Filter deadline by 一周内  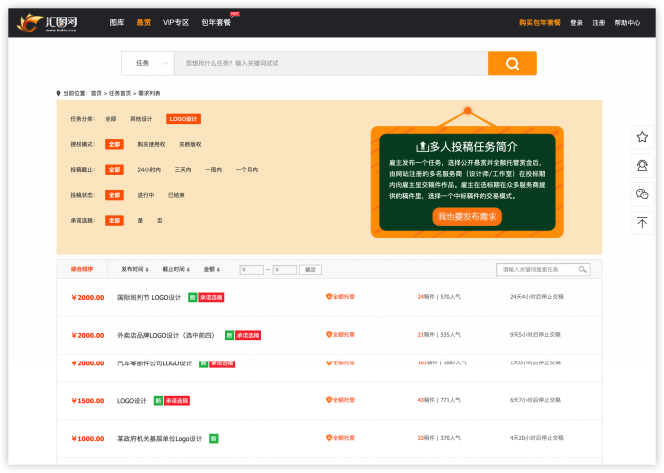pyautogui.click(x=213, y=170)
